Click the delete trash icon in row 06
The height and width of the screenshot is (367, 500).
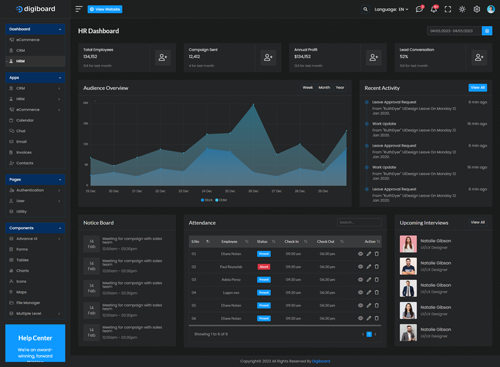click(377, 318)
